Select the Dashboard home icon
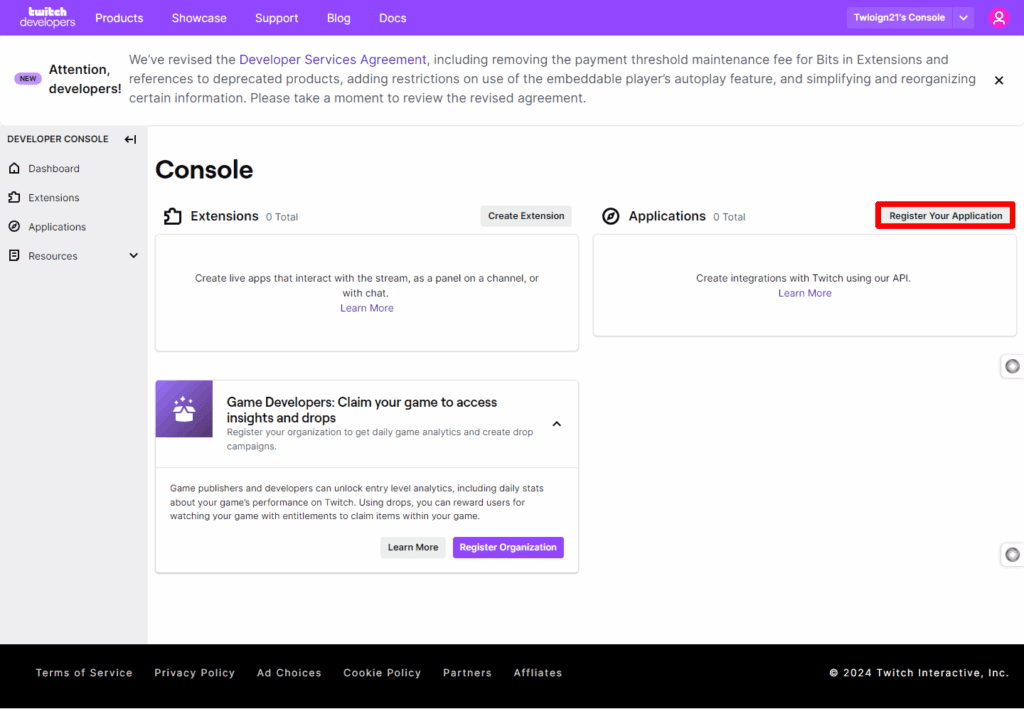Screen dimensions: 1024x709 [14, 168]
